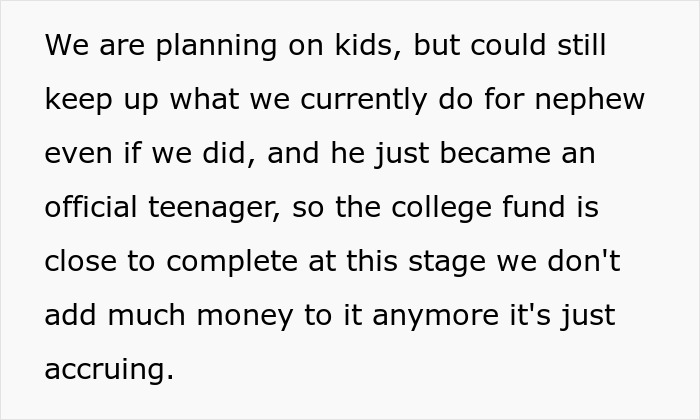
Task: Click the word "planning" in first line
Action: tap(201, 48)
